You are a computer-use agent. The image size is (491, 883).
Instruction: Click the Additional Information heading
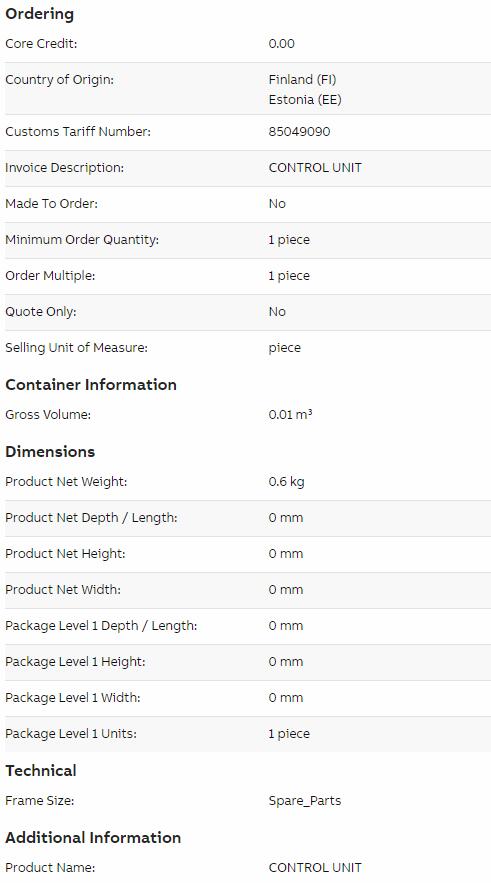[93, 837]
